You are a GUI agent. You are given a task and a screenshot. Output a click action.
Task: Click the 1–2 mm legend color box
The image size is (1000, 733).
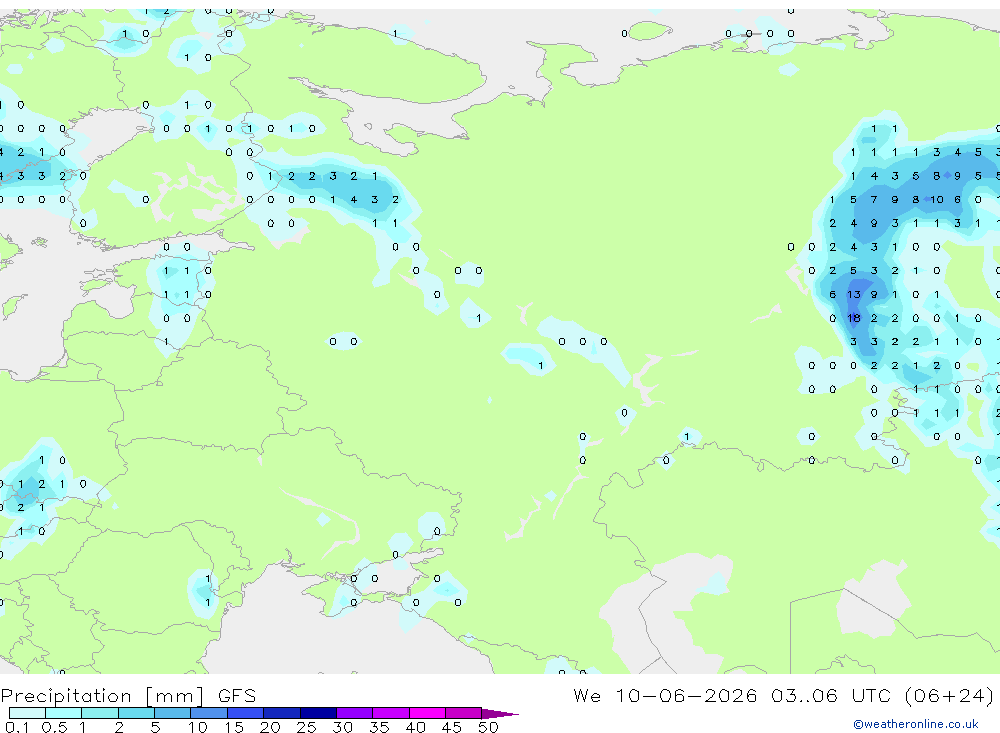(x=100, y=713)
